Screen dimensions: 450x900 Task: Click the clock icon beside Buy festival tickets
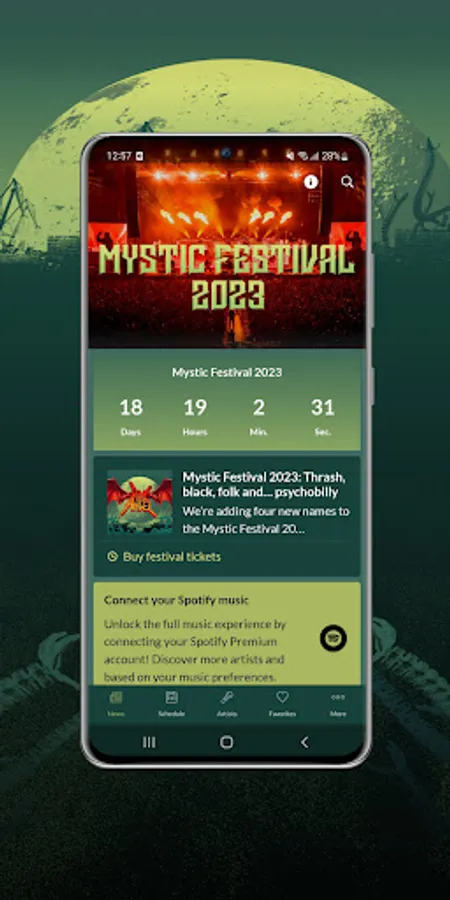point(112,556)
